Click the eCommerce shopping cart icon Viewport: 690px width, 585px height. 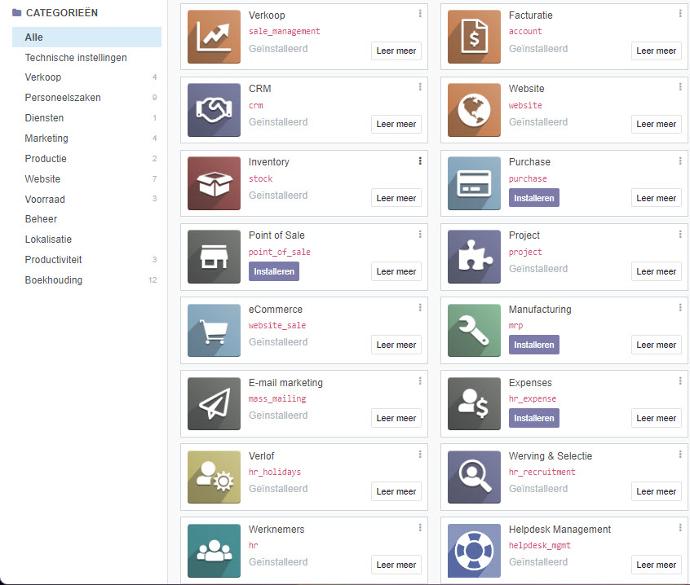(x=214, y=331)
